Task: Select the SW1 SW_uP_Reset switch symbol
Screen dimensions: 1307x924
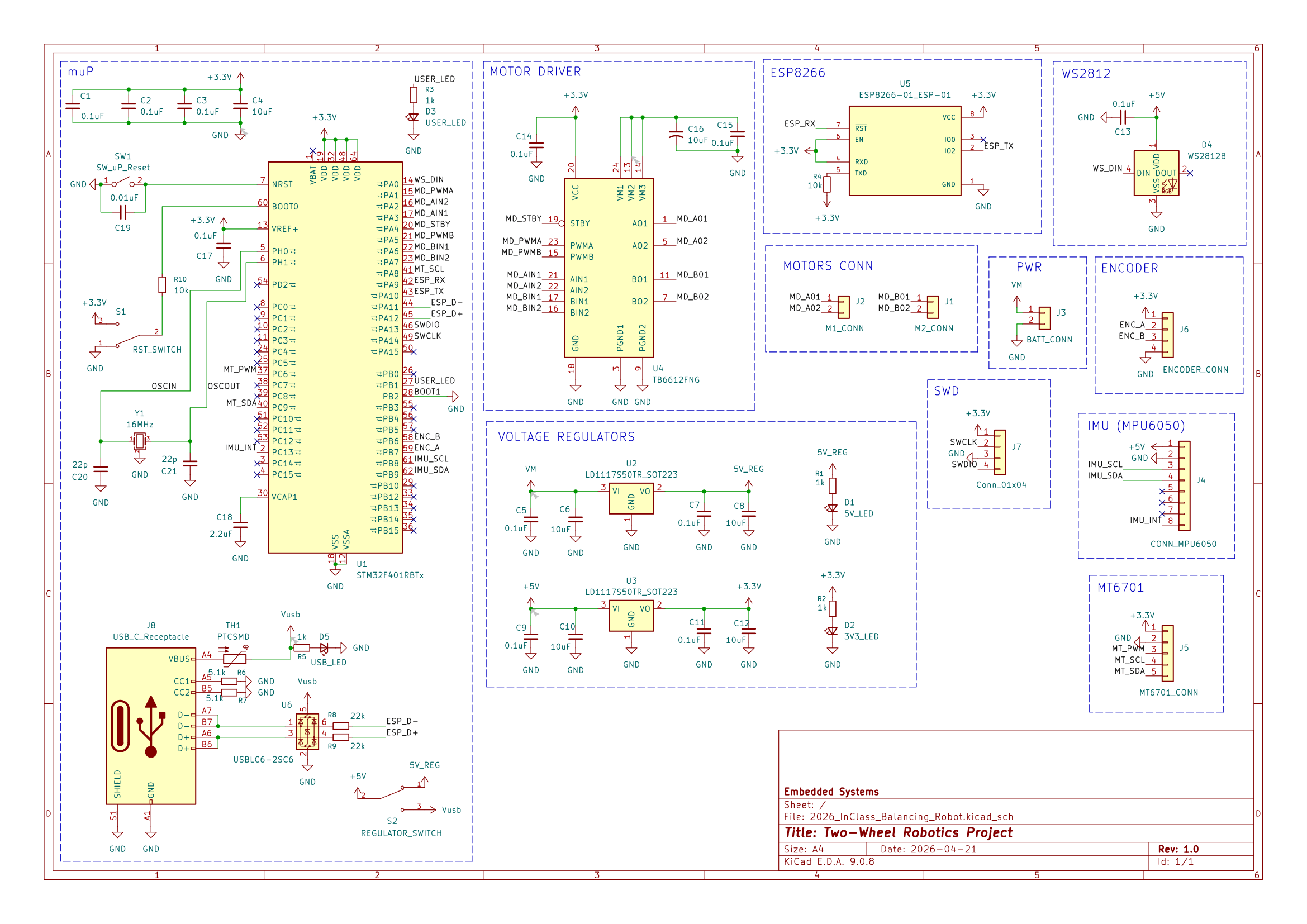Action: pos(123,183)
